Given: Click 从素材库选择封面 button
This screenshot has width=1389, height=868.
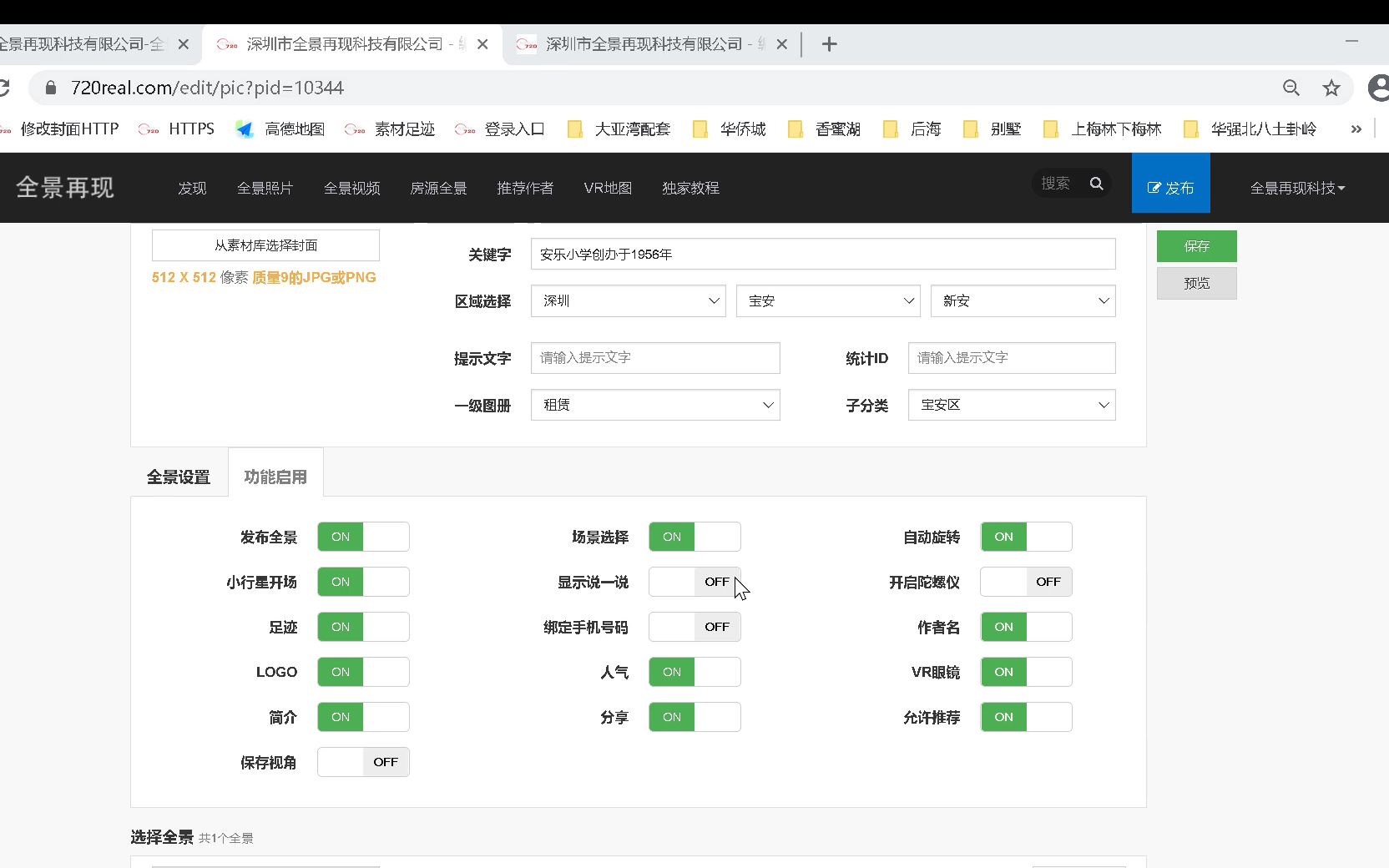Looking at the screenshot, I should [265, 245].
